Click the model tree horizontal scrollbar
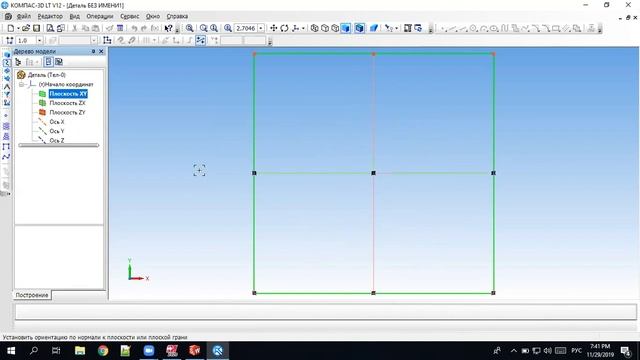 59,145
